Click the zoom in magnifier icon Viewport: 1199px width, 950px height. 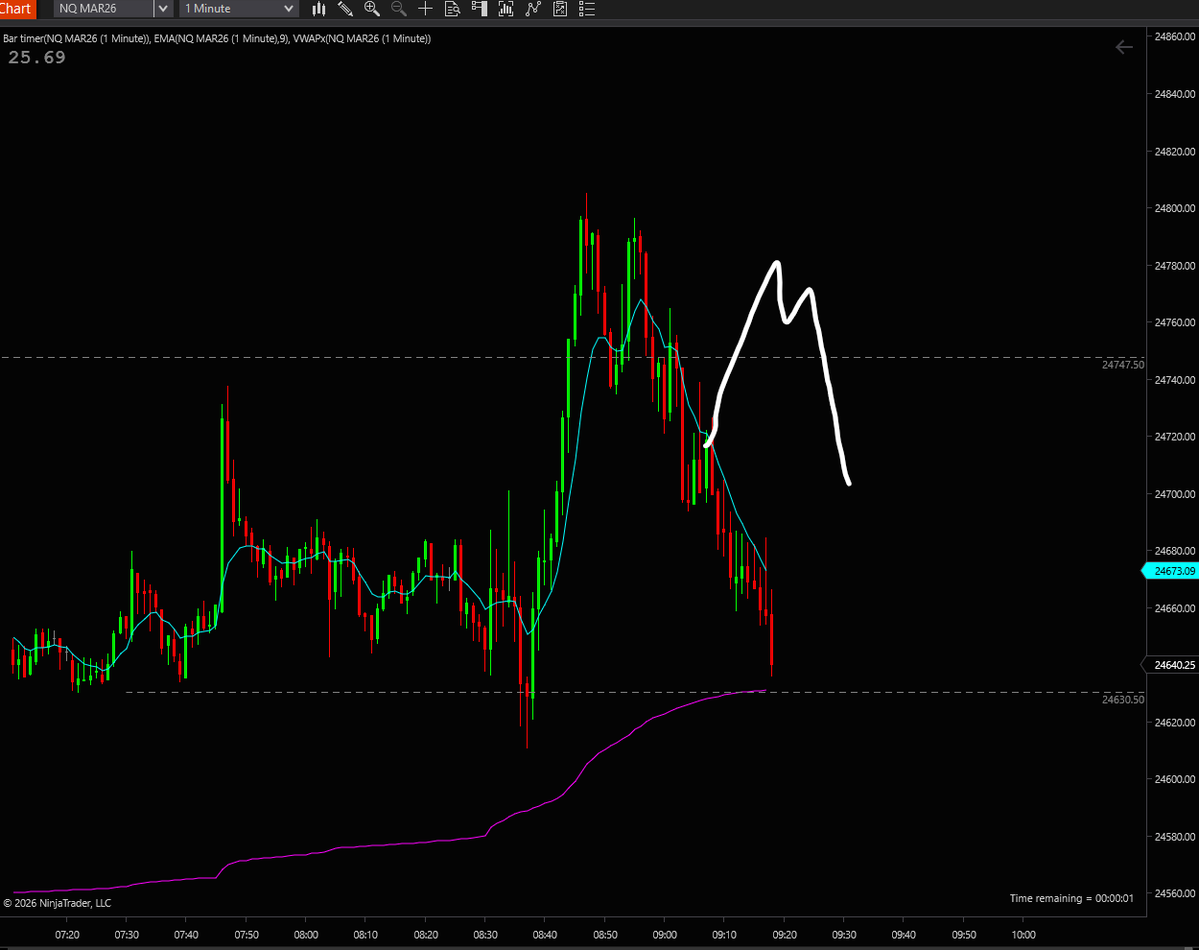[372, 9]
